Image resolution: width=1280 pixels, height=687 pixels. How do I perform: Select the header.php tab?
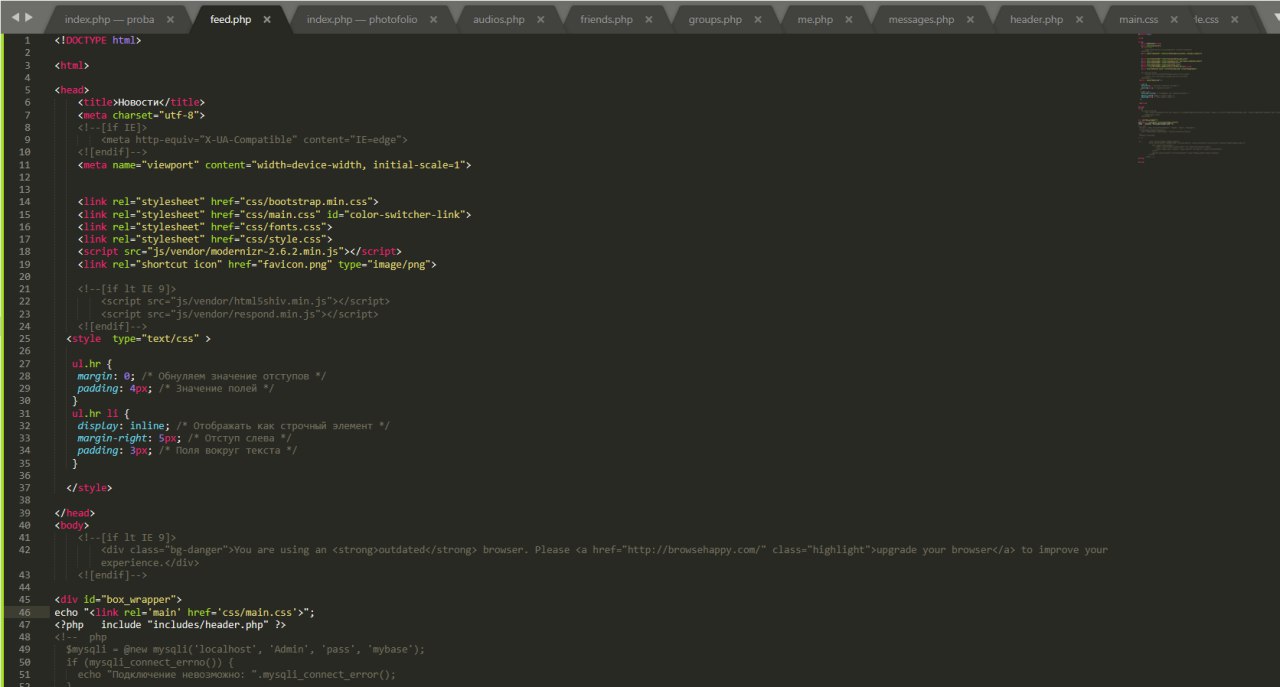[1036, 20]
